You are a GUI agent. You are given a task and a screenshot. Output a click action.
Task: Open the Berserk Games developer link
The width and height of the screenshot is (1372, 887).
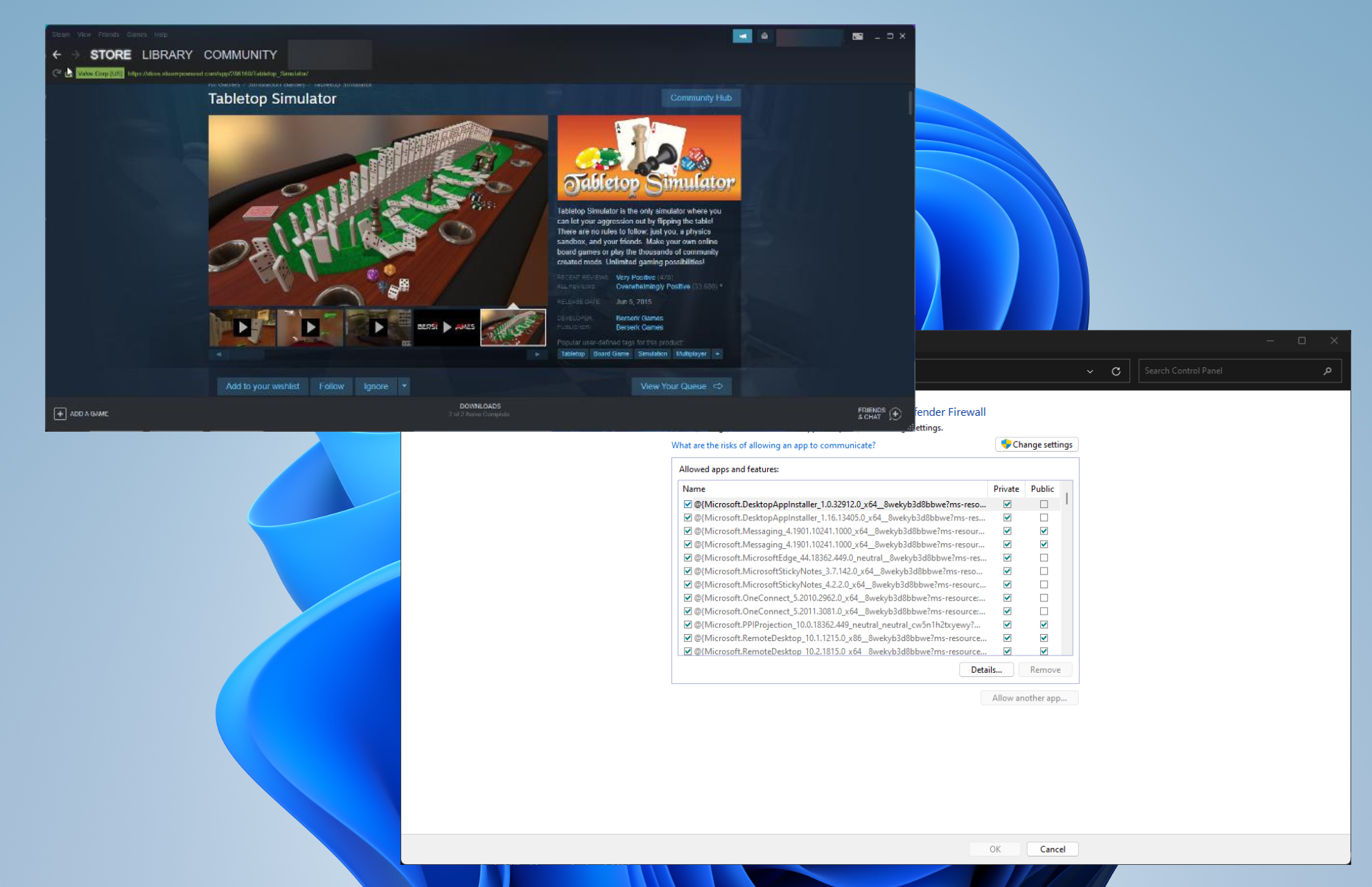click(639, 318)
